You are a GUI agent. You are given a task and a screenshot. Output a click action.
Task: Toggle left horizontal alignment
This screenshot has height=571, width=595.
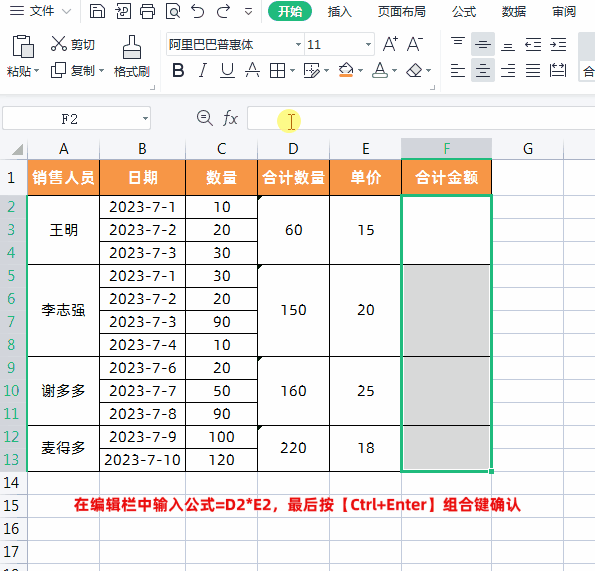(x=458, y=71)
